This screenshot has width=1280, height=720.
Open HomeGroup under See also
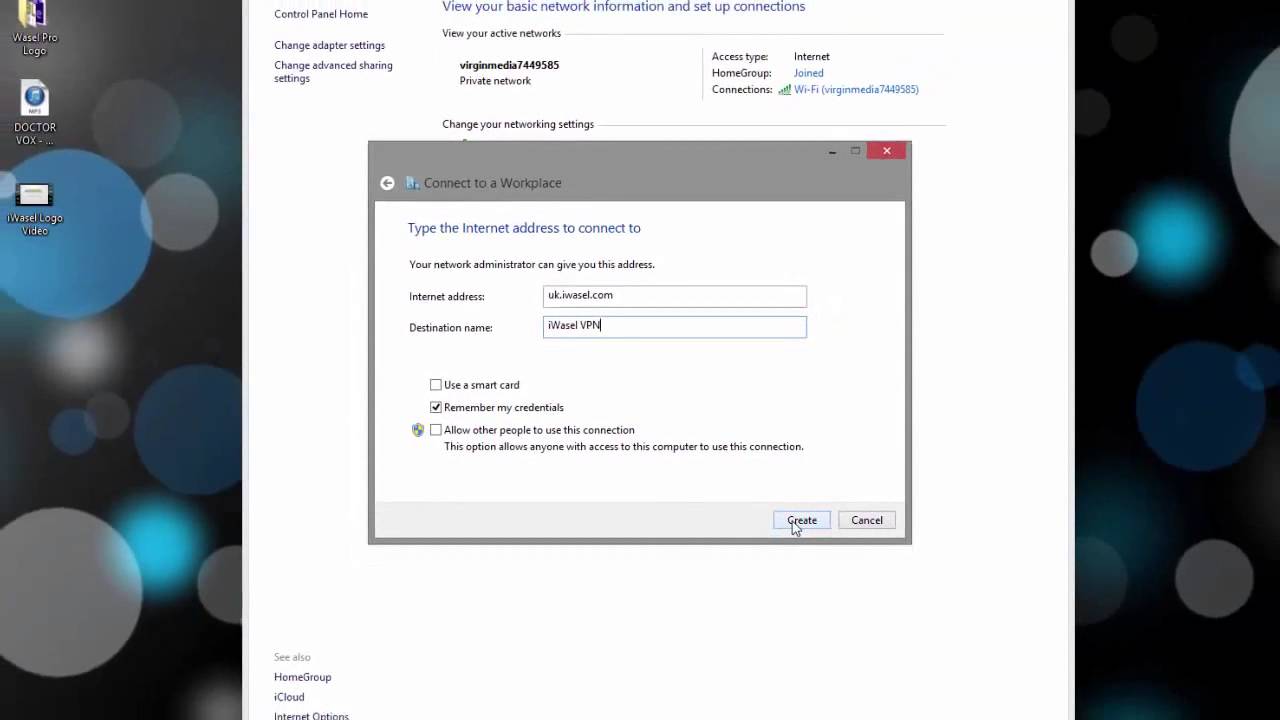point(302,677)
